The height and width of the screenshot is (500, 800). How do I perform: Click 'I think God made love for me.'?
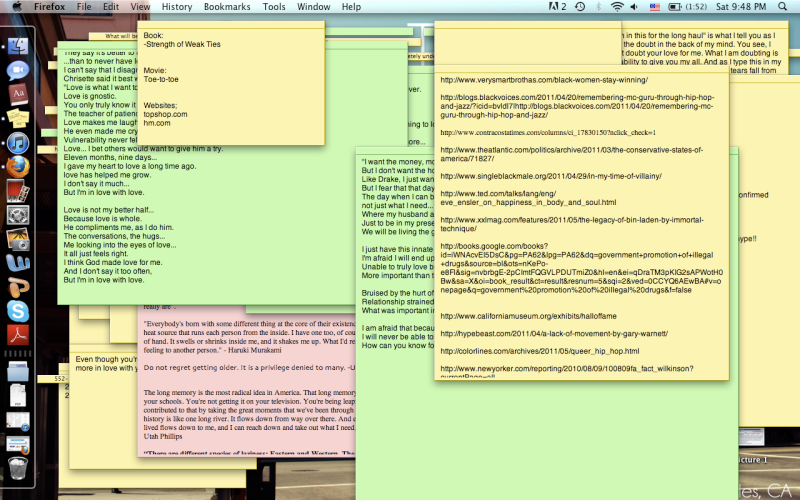click(x=113, y=262)
